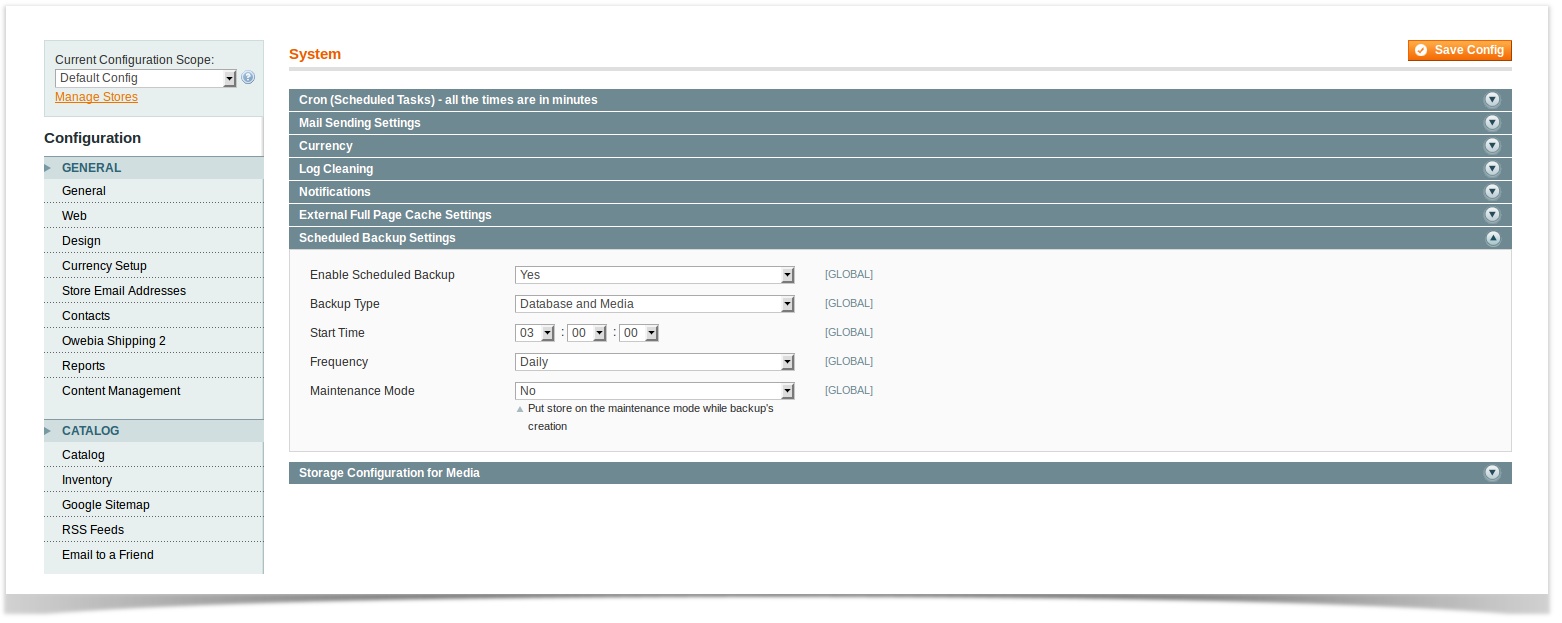Click the Save Config button
The width and height of the screenshot is (1562, 623).
(1459, 50)
